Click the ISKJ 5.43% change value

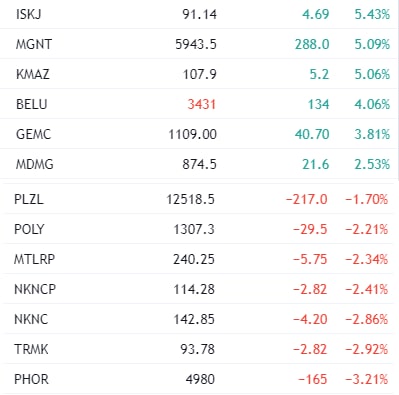click(x=372, y=14)
